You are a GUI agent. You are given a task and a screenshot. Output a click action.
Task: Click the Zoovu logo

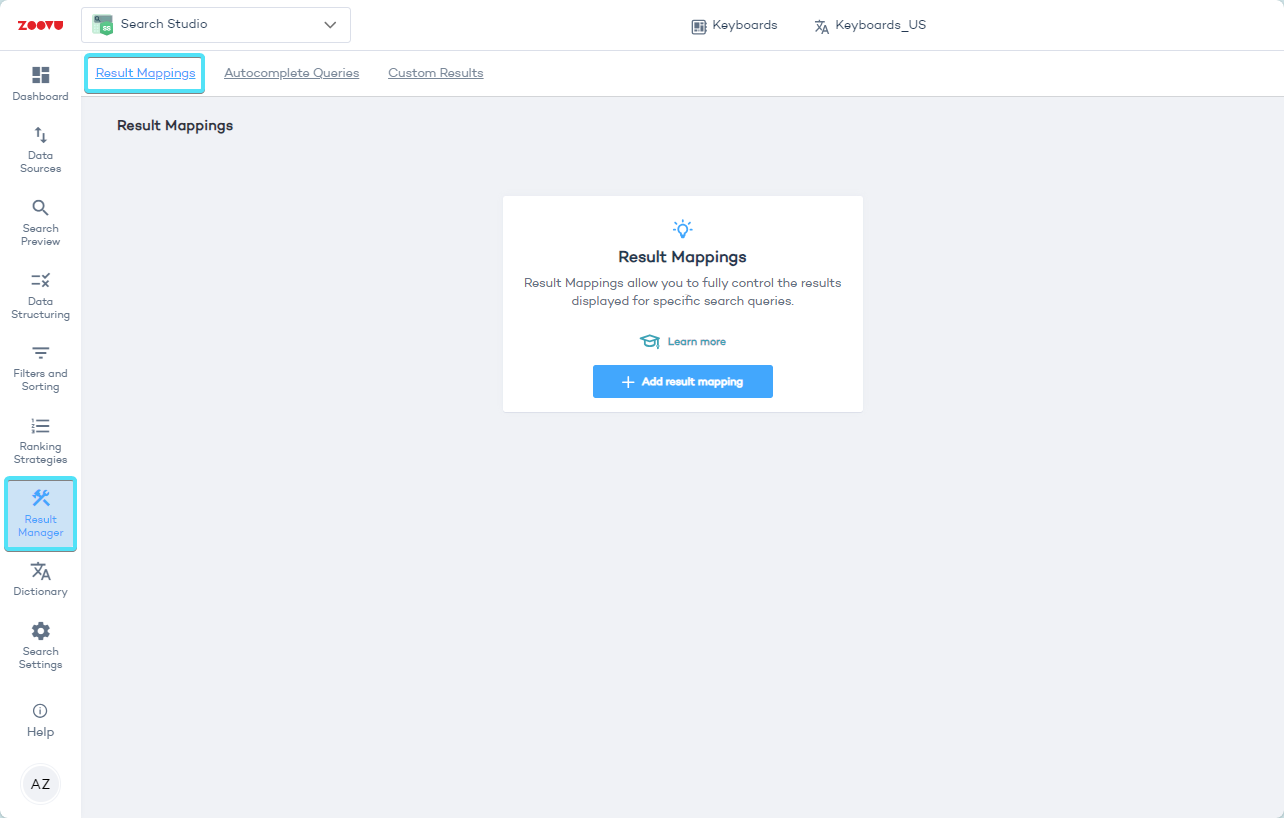(x=40, y=25)
